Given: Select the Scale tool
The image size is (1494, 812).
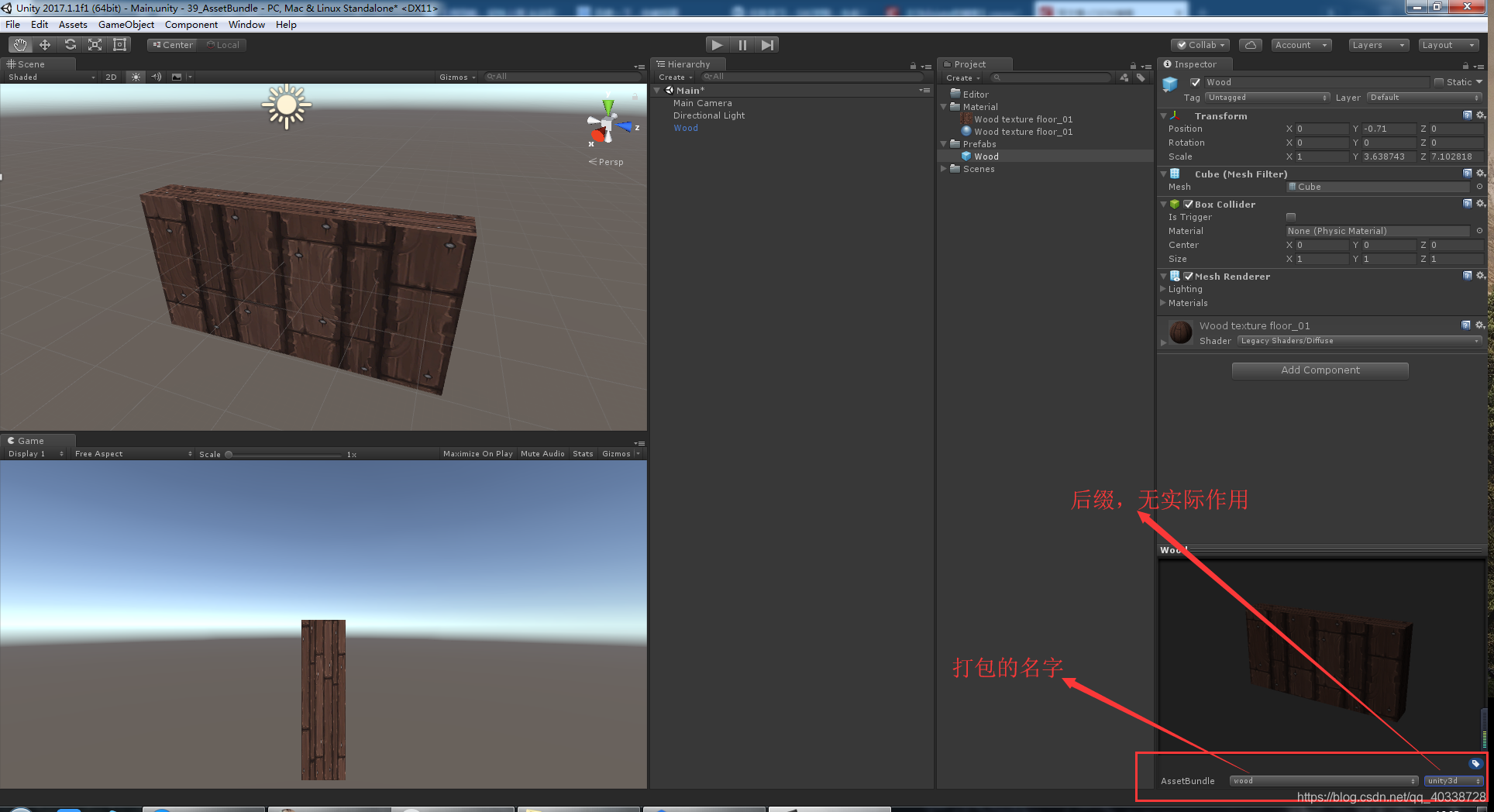Looking at the screenshot, I should pos(95,44).
